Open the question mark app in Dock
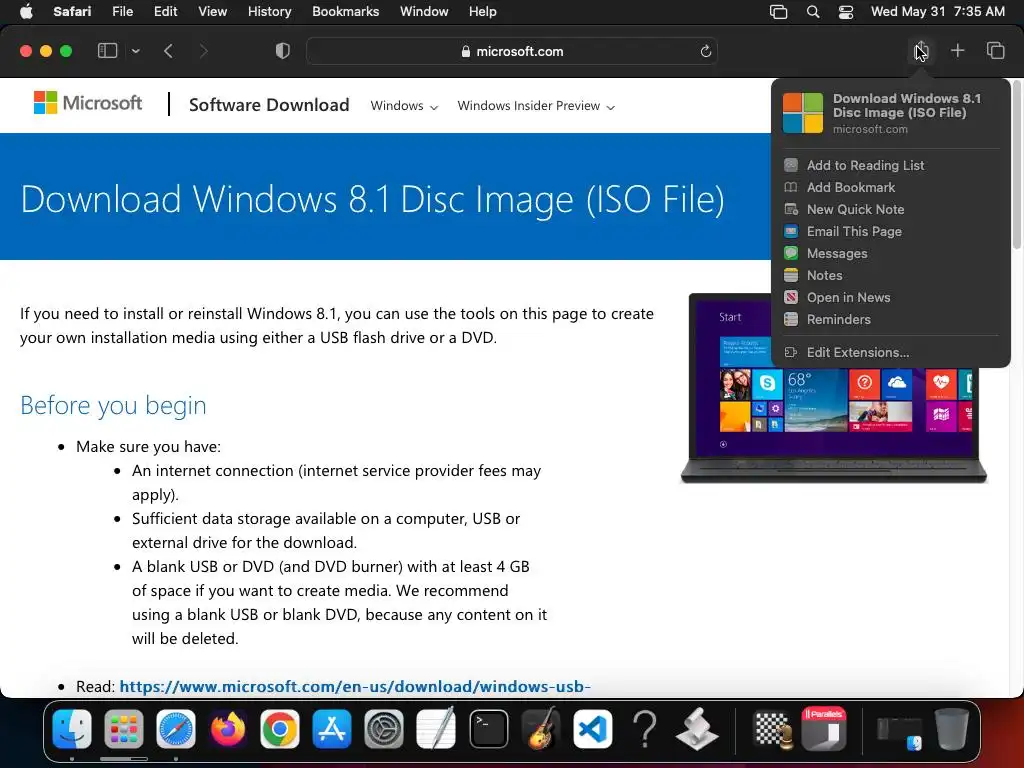 click(645, 729)
